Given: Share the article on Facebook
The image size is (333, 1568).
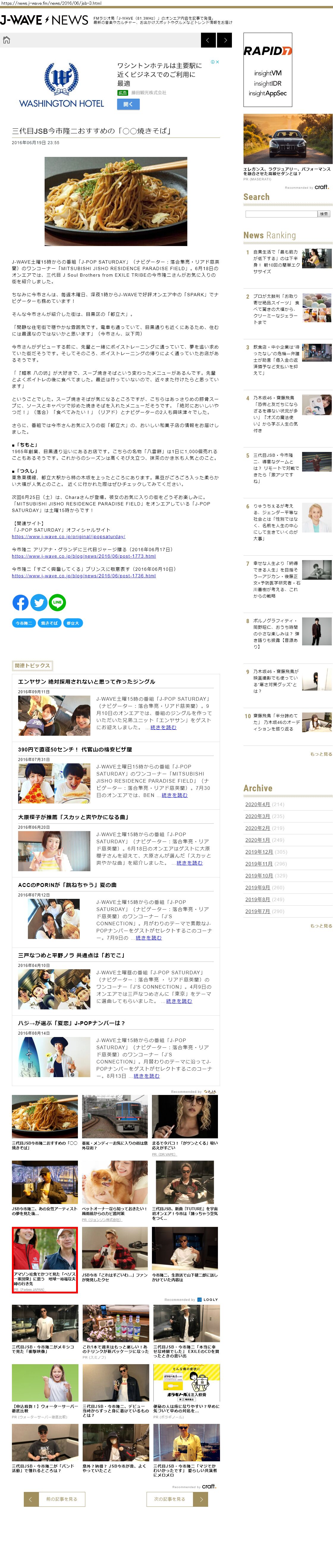Looking at the screenshot, I should click(x=21, y=602).
